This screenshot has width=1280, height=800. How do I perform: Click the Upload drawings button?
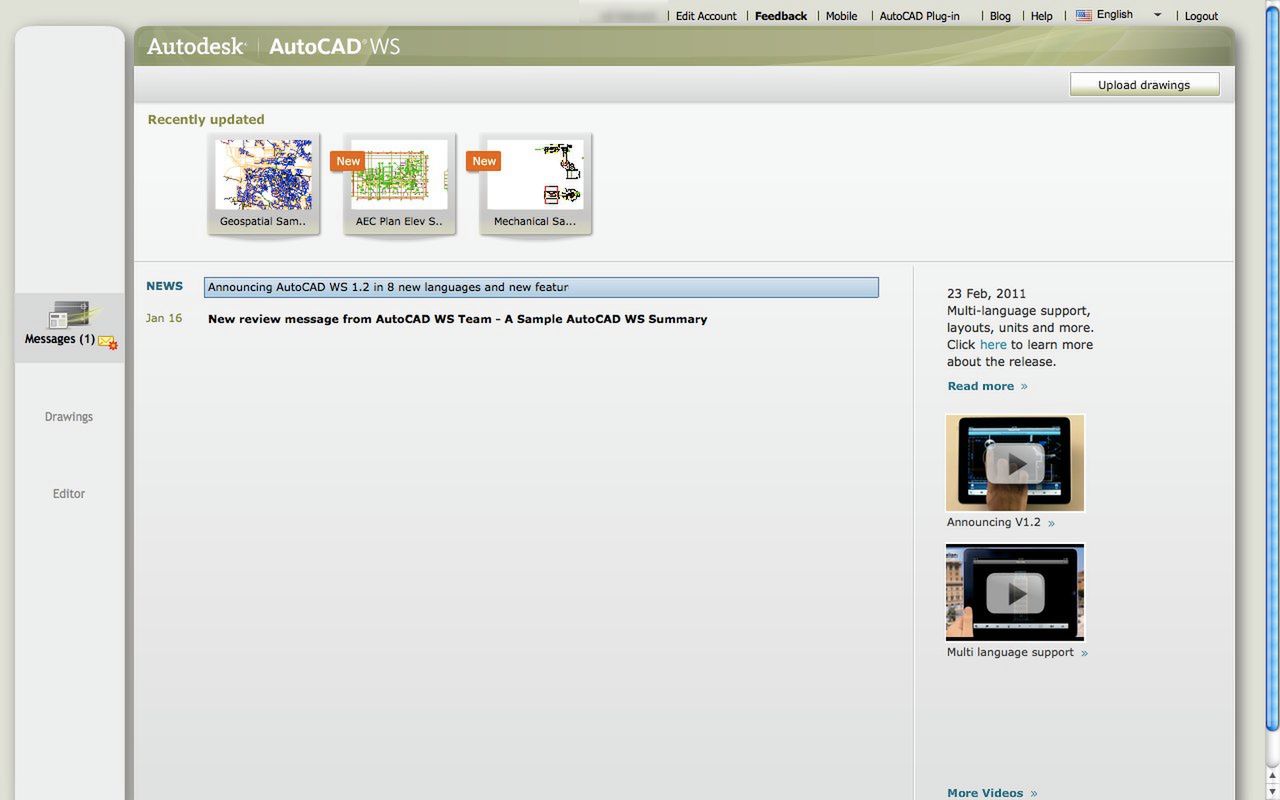[x=1144, y=85]
